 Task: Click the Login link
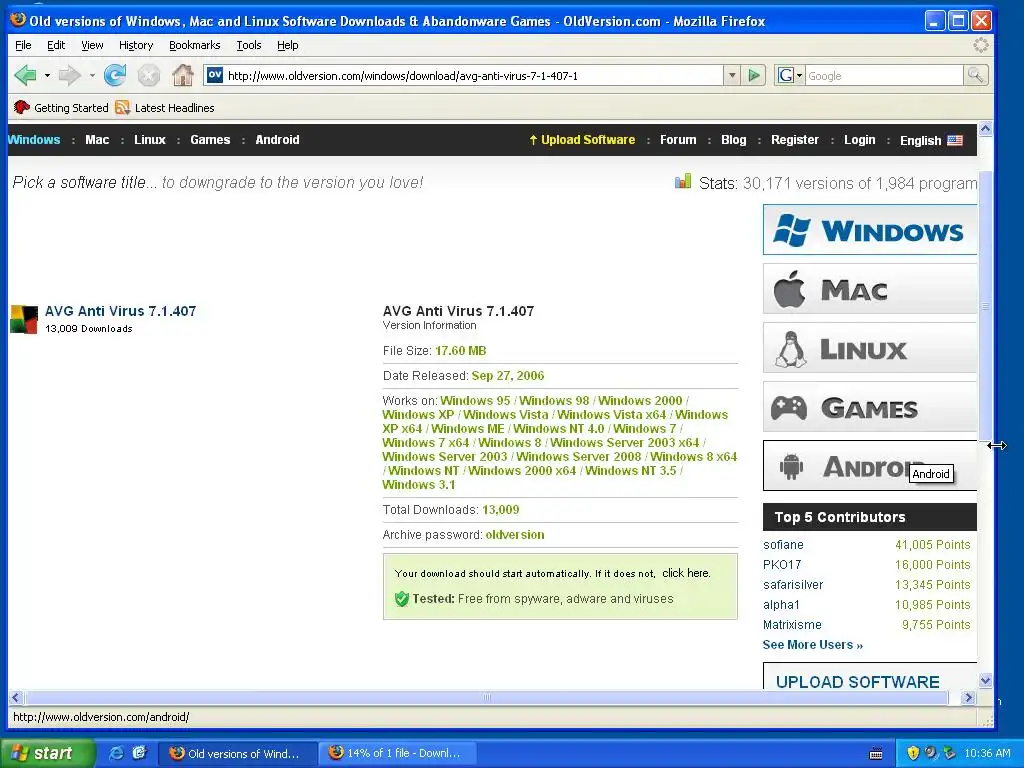point(859,140)
